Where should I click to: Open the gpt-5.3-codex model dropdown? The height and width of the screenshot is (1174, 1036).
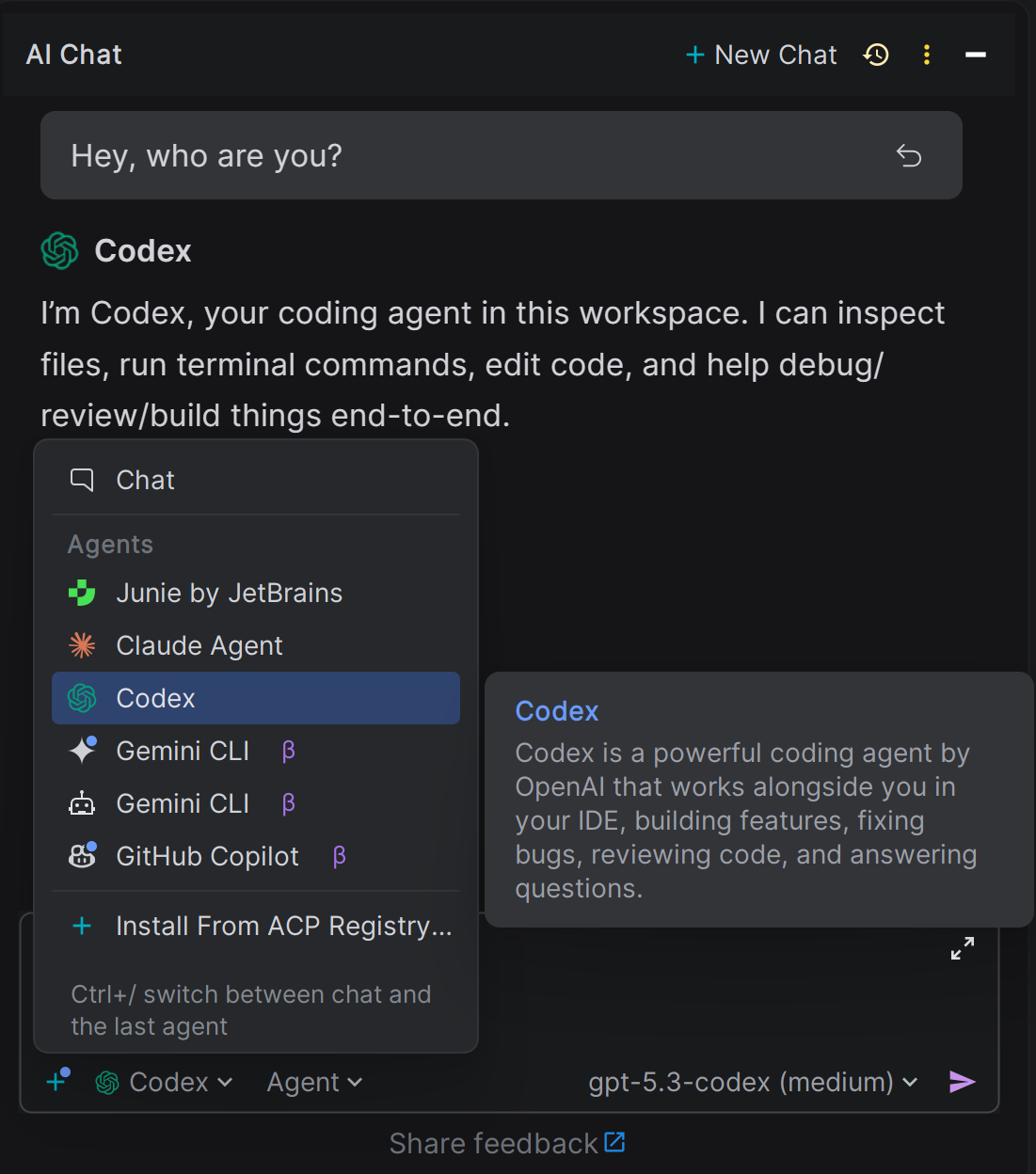[x=753, y=1083]
